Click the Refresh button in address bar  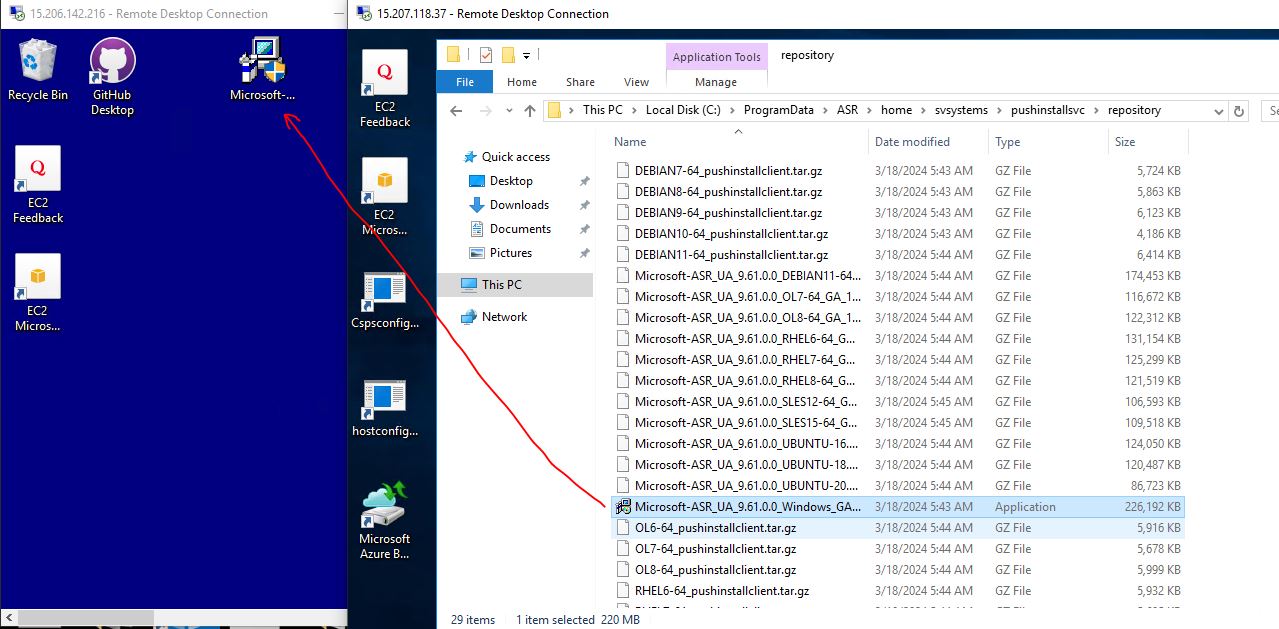[1240, 111]
